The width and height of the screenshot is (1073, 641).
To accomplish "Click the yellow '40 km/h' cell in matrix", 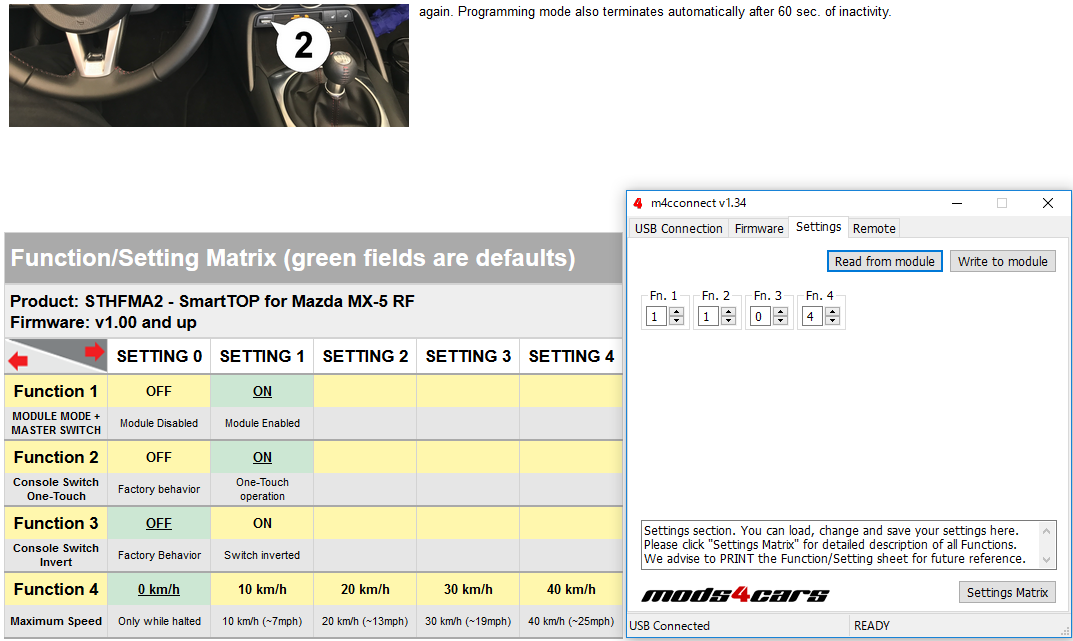I will pyautogui.click(x=571, y=589).
